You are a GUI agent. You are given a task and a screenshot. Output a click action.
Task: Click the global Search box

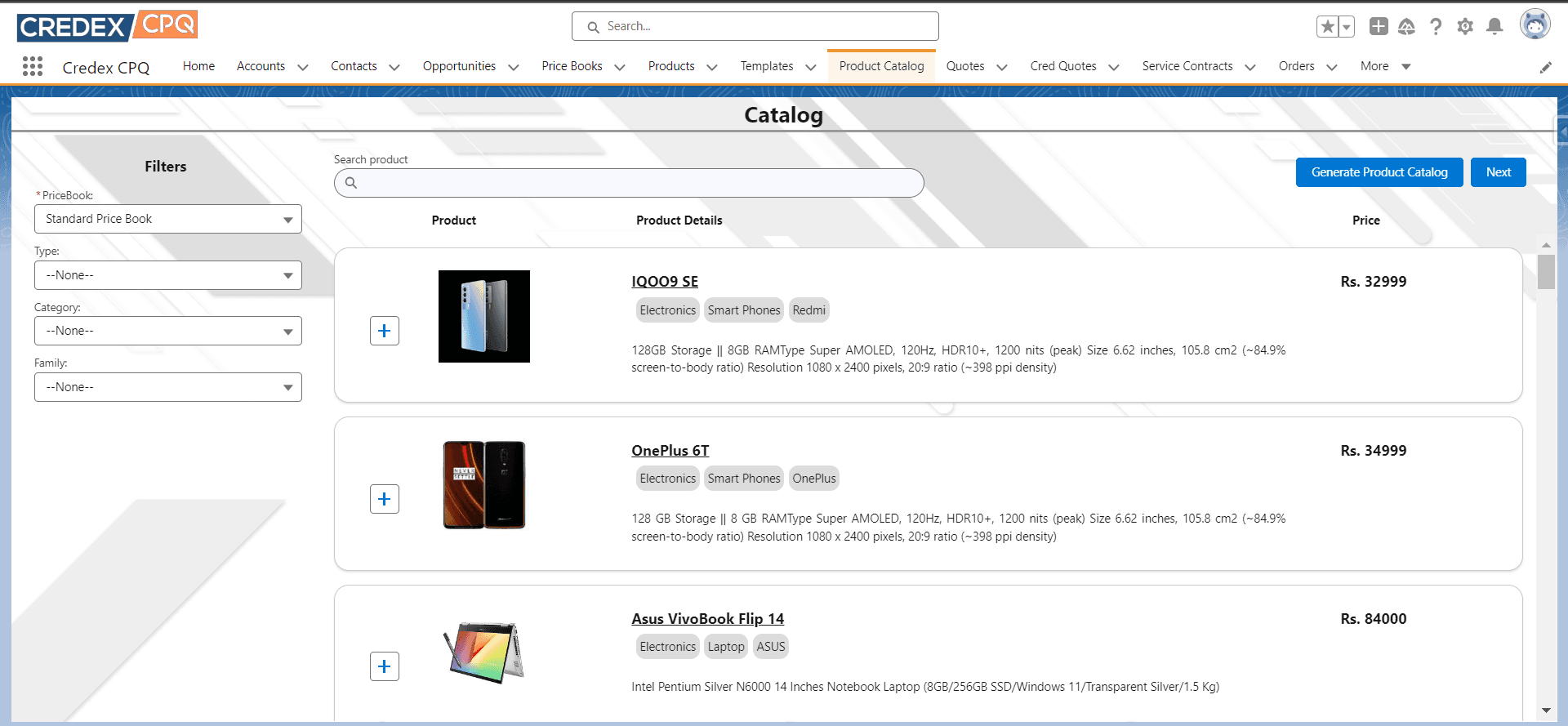click(755, 26)
